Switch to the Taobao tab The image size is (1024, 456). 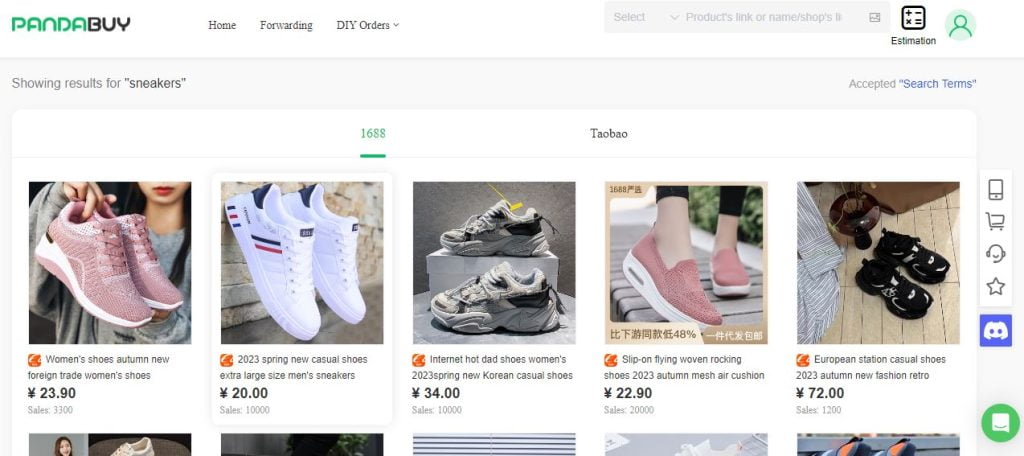click(608, 133)
